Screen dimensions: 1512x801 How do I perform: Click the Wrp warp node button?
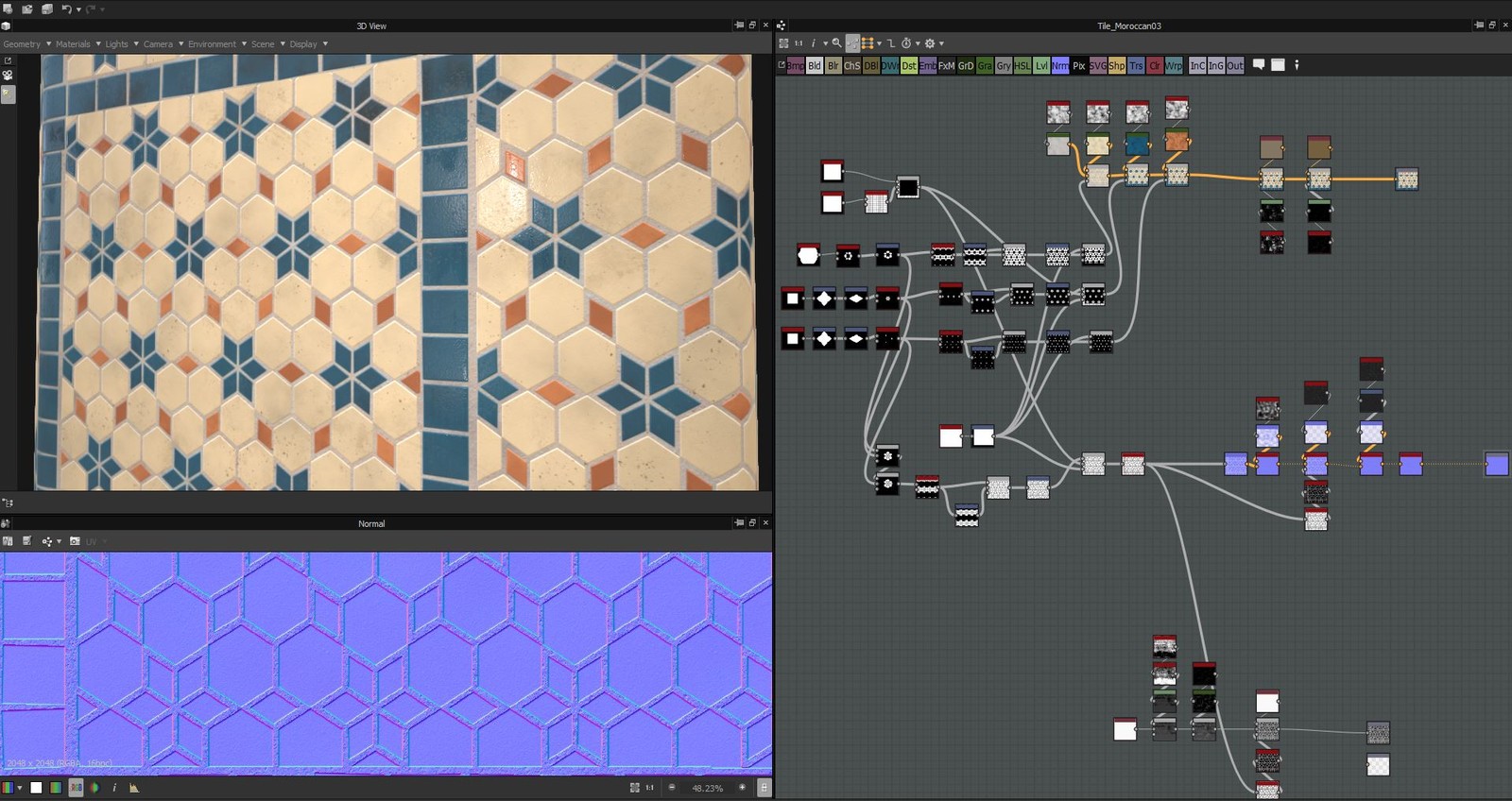click(x=1174, y=65)
